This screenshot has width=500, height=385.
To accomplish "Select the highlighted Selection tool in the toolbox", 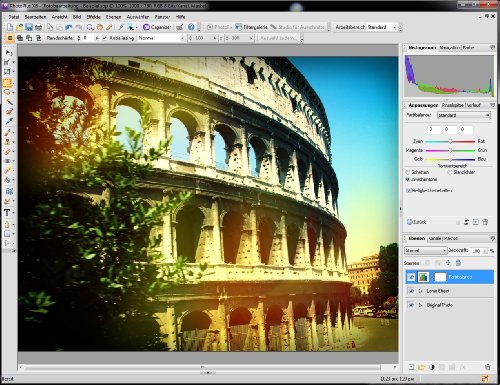I will [x=7, y=82].
